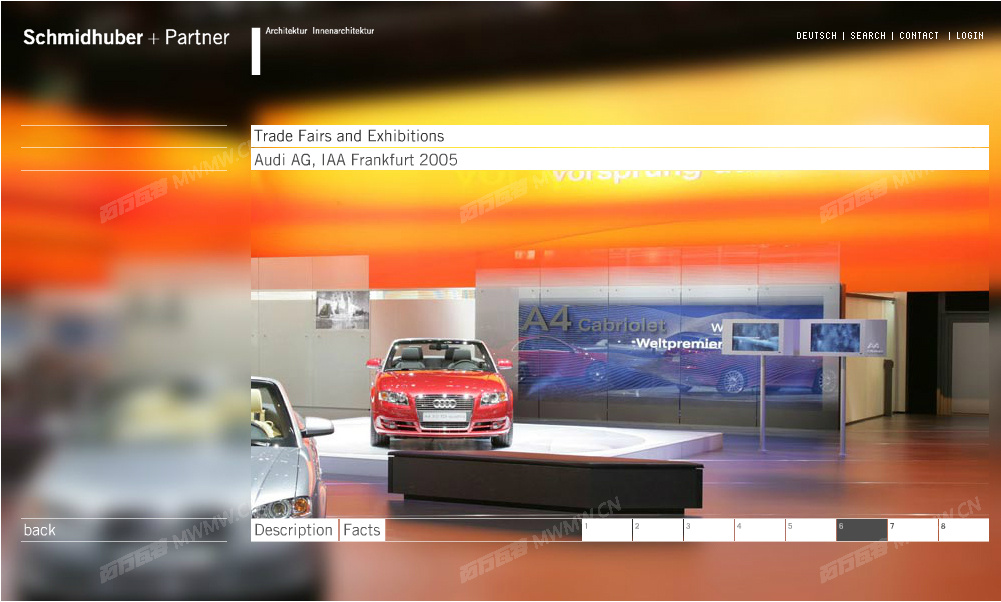
Task: Click the LOGIN link
Action: pos(970,36)
